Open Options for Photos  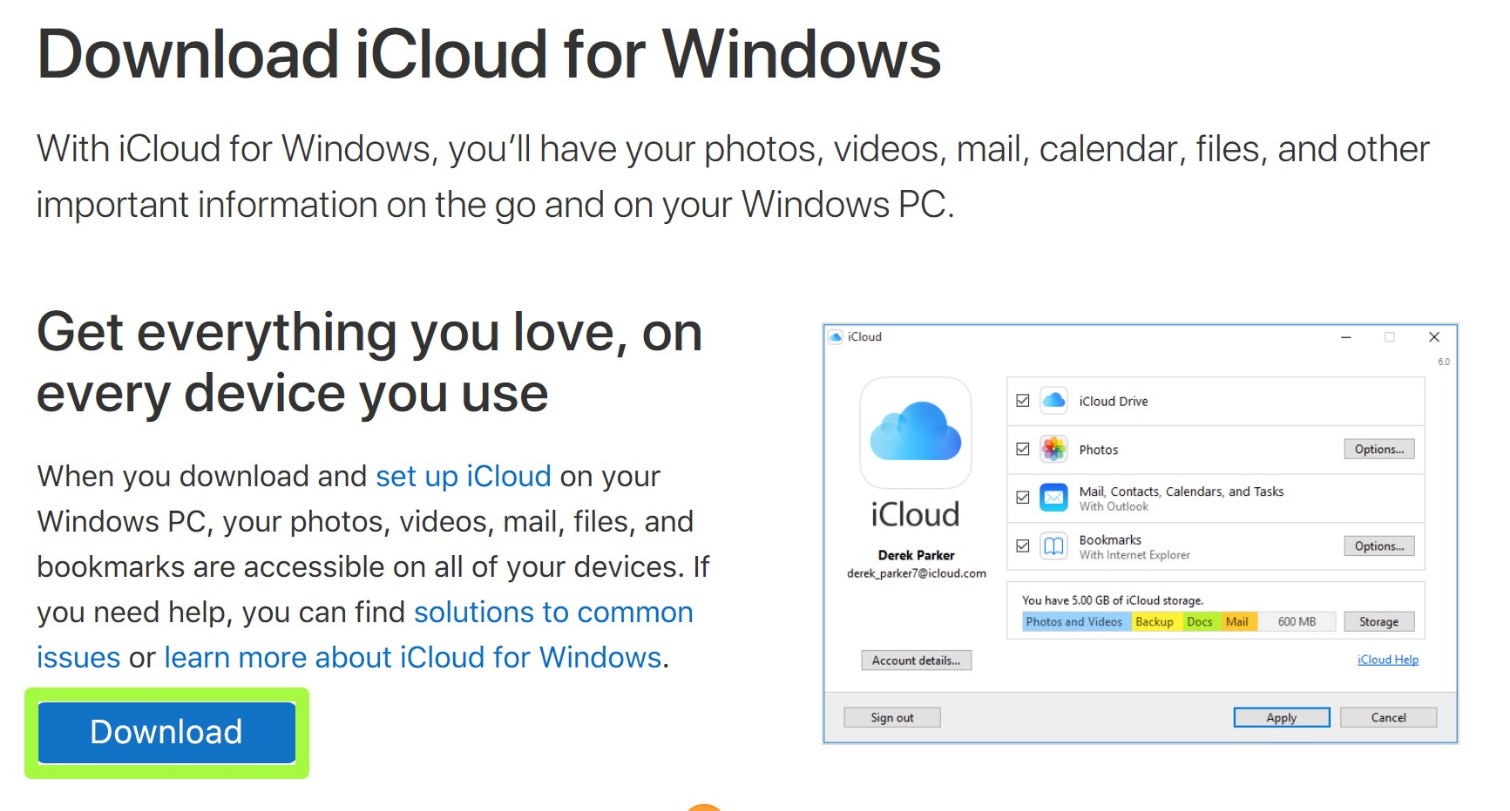coord(1379,449)
